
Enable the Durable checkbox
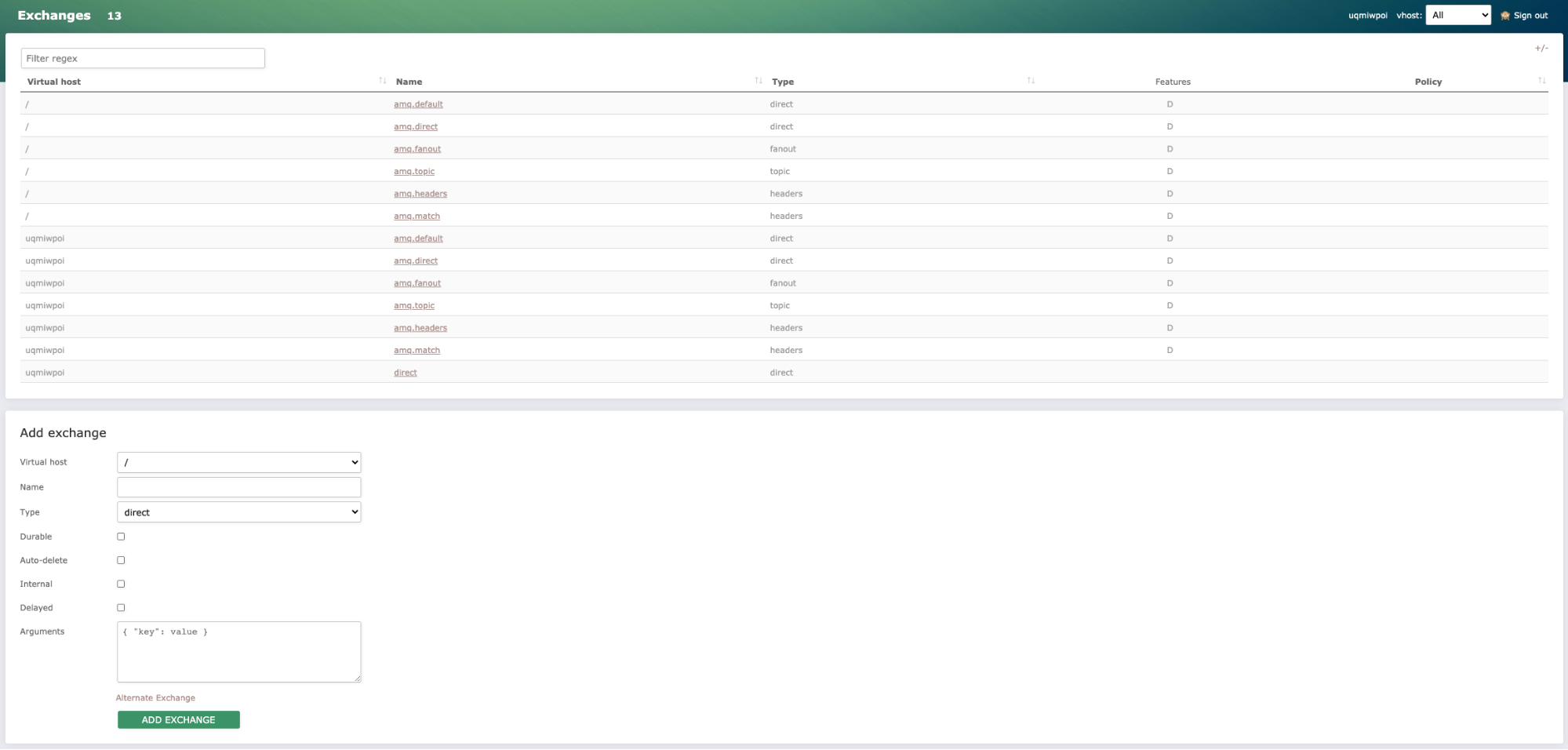(121, 537)
